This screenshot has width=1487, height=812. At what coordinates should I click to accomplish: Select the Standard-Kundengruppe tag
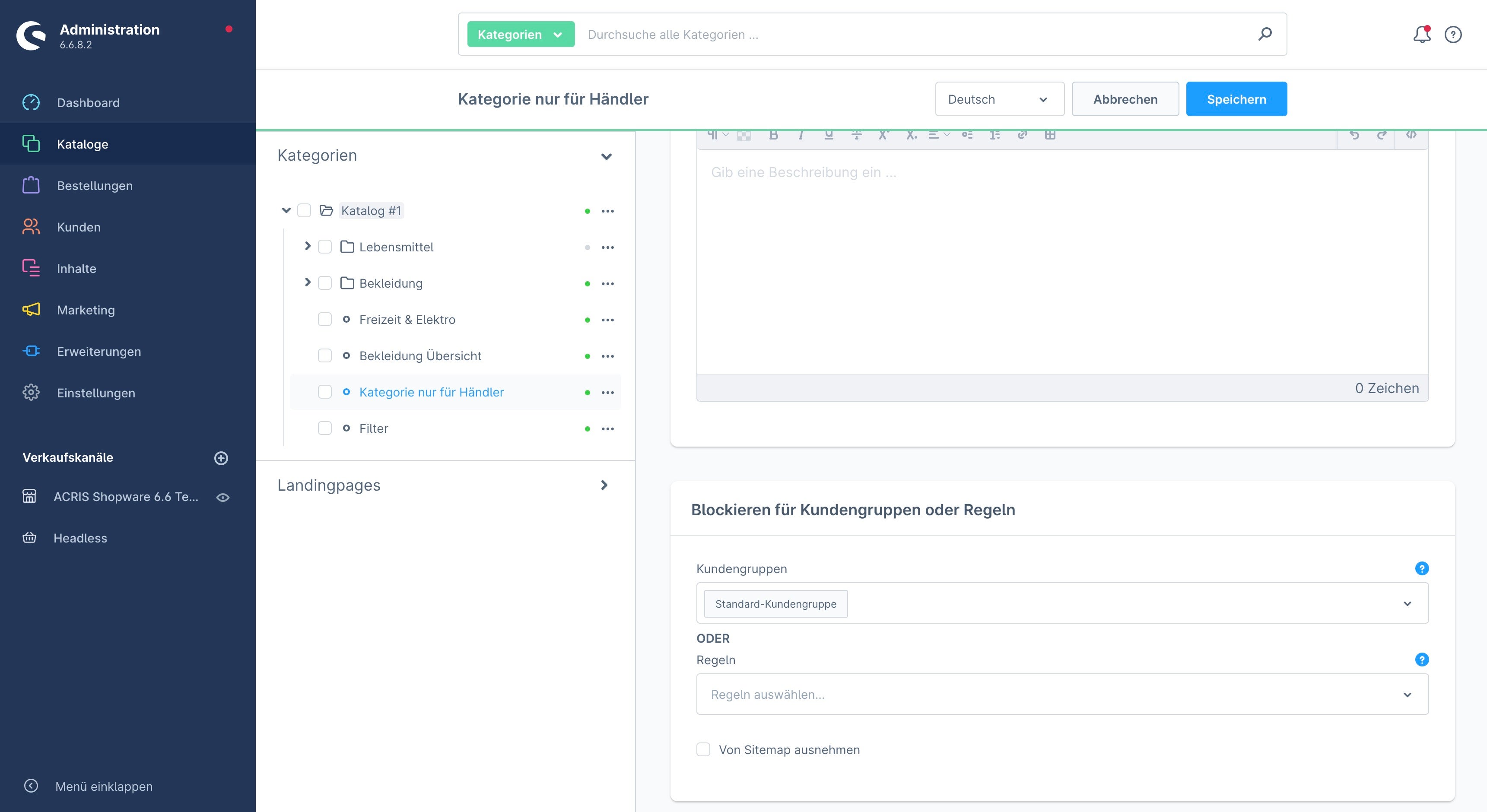tap(776, 604)
